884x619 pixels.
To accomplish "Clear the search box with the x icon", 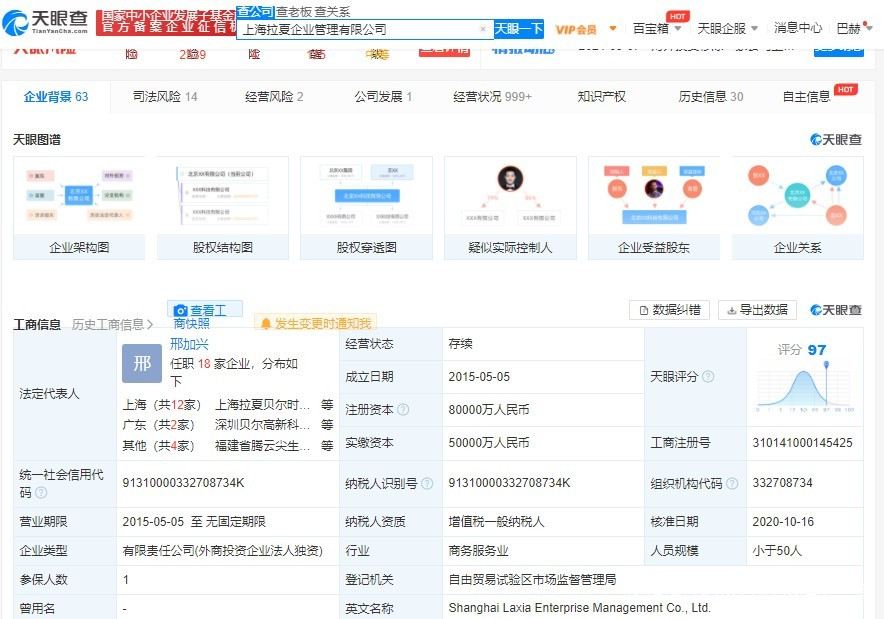I will pyautogui.click(x=483, y=29).
